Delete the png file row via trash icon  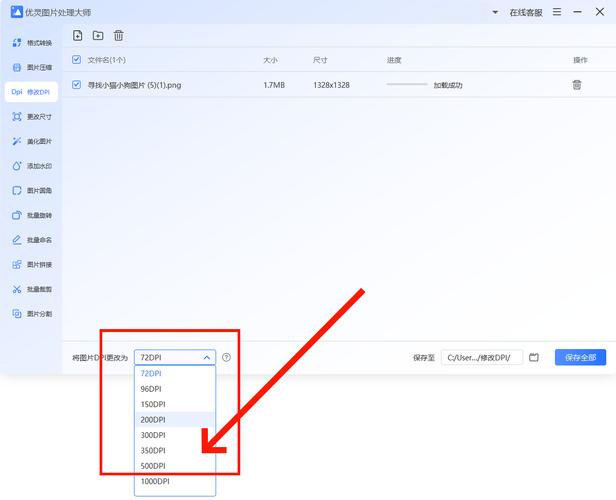576,85
